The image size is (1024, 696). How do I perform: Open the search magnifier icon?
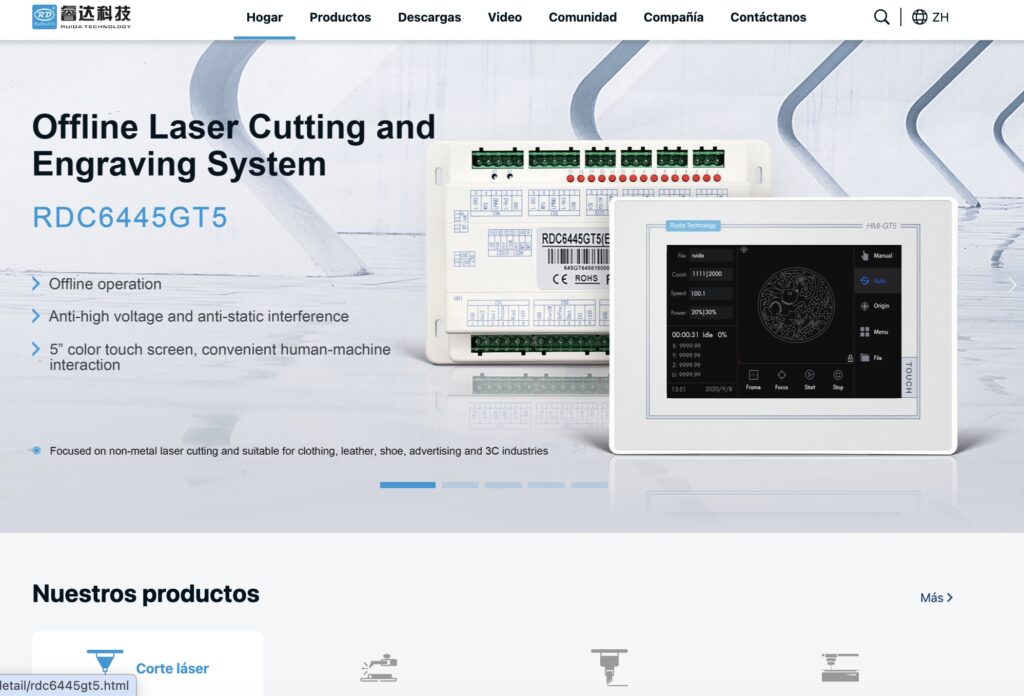click(x=881, y=17)
